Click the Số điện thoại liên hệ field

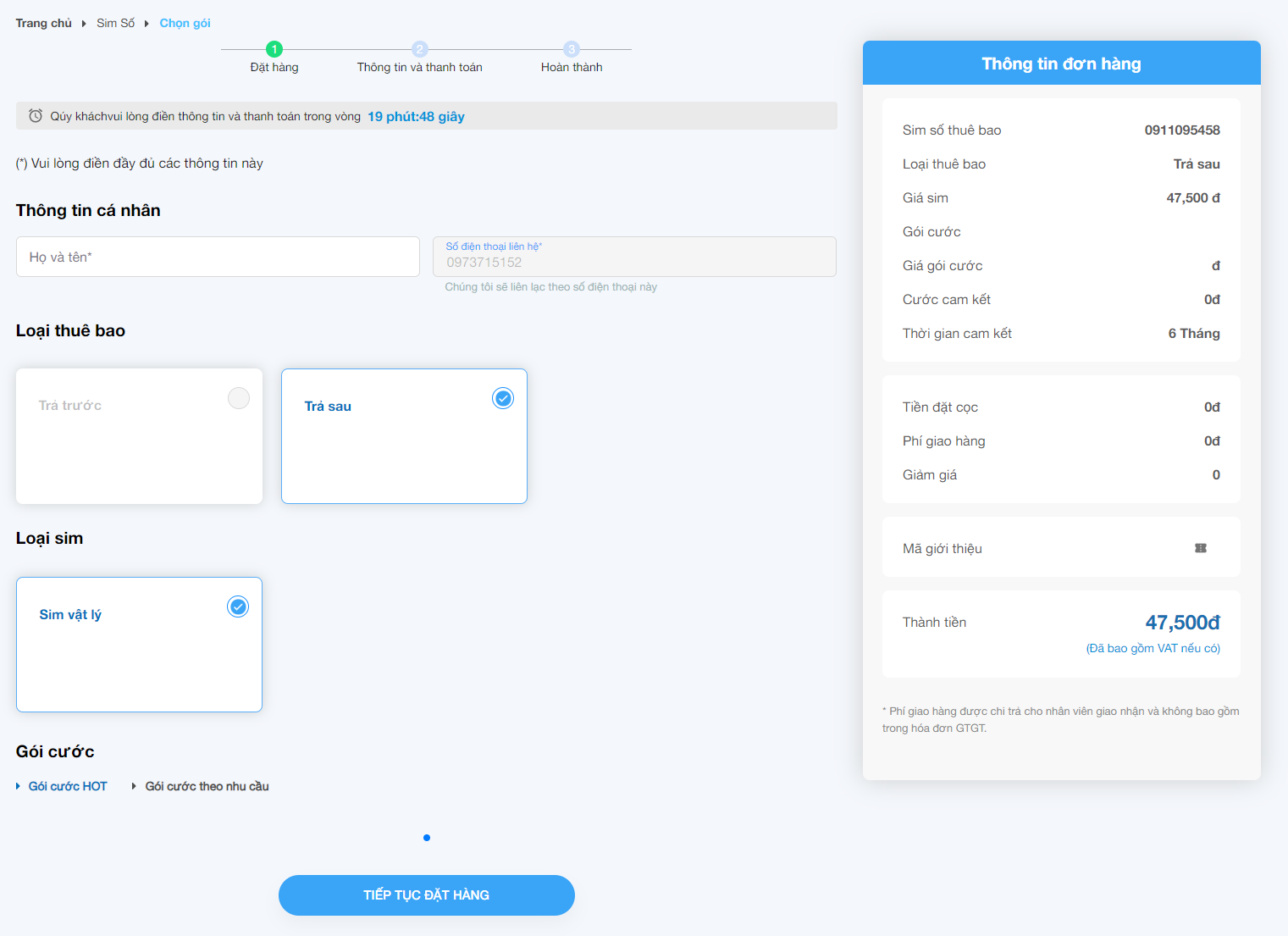pos(634,257)
